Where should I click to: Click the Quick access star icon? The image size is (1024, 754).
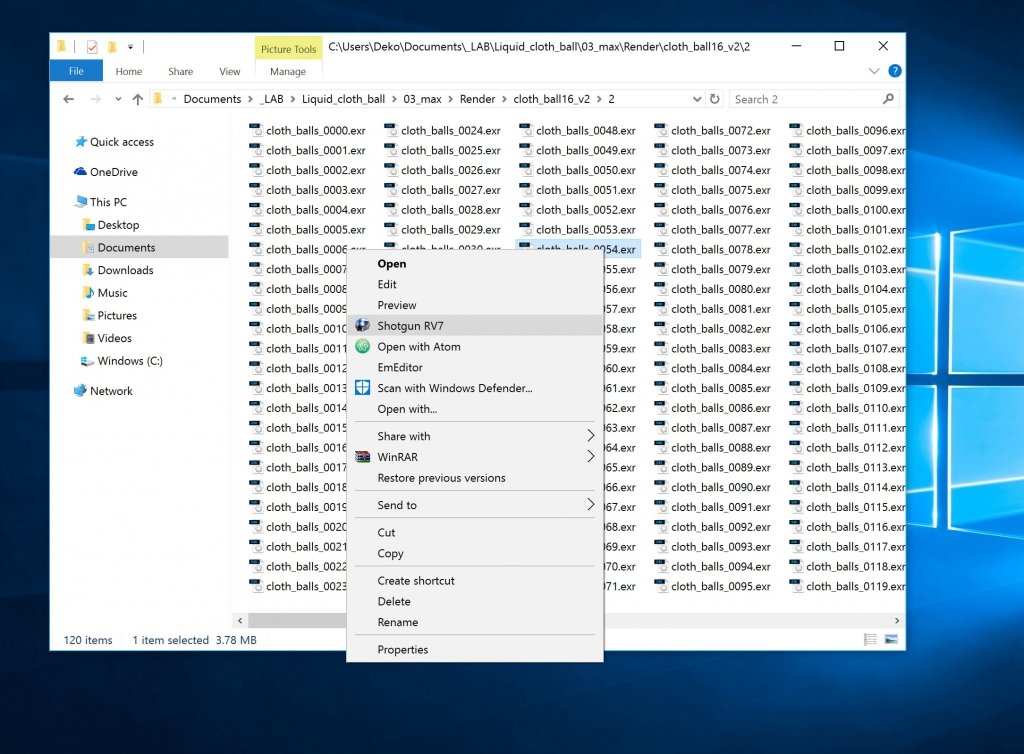tap(80, 142)
